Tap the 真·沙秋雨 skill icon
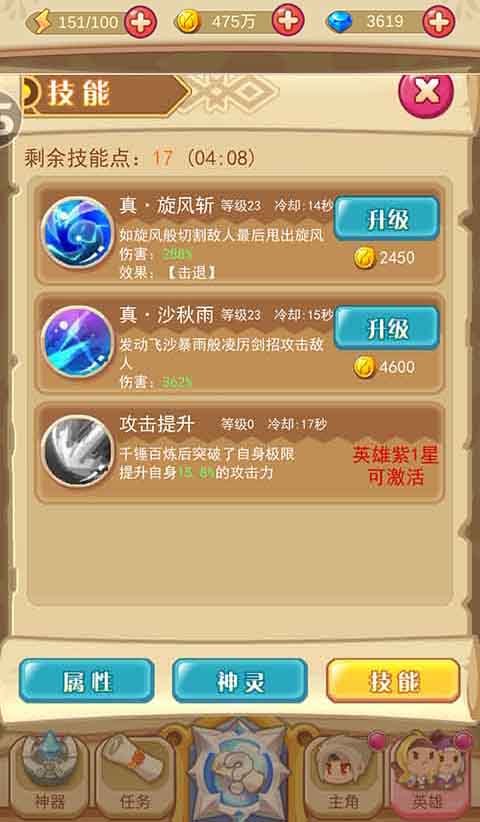 point(77,342)
